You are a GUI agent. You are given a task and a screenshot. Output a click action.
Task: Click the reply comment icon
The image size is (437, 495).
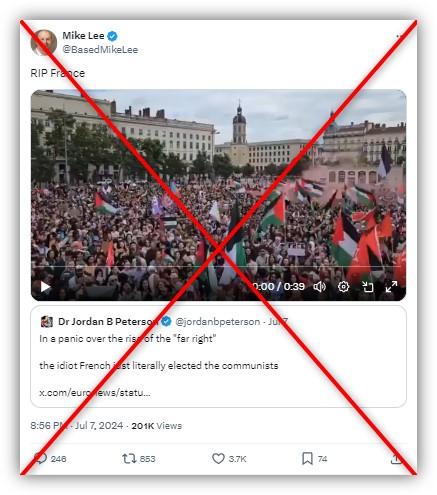(40, 459)
